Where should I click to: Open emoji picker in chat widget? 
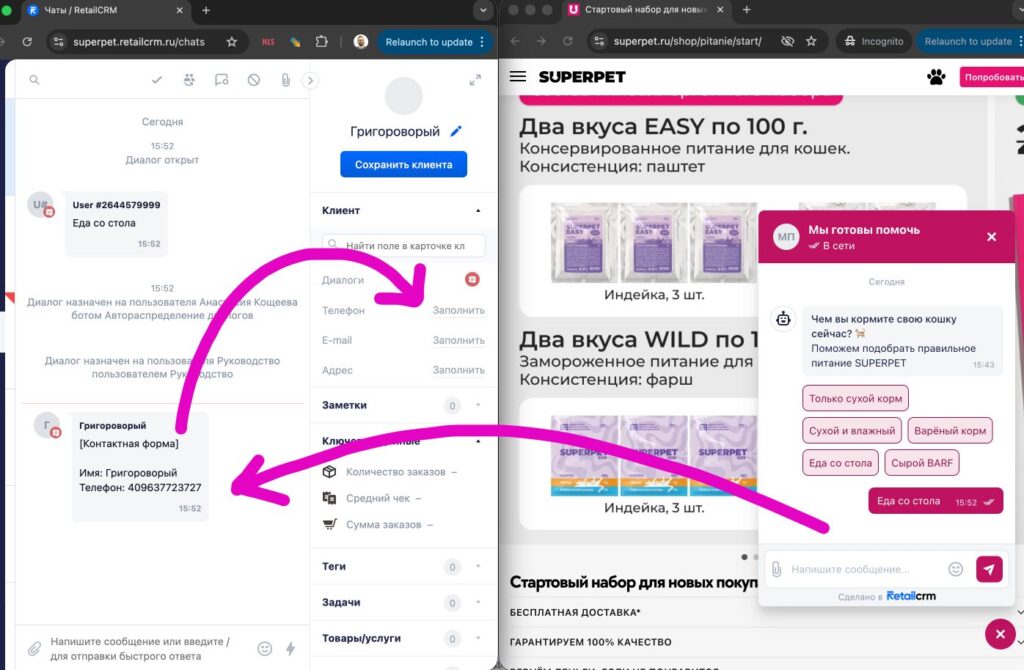[x=955, y=569]
